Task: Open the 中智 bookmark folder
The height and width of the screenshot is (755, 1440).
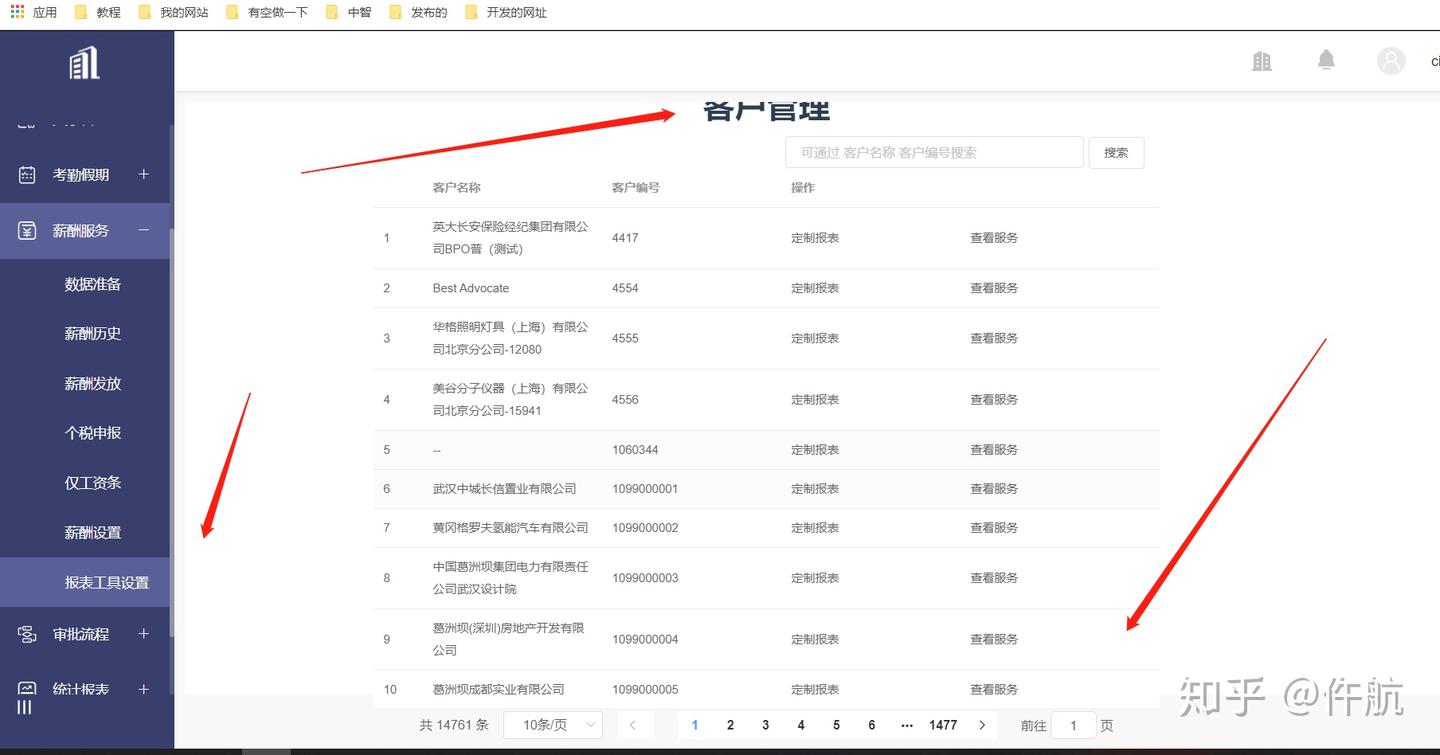Action: pyautogui.click(x=349, y=12)
